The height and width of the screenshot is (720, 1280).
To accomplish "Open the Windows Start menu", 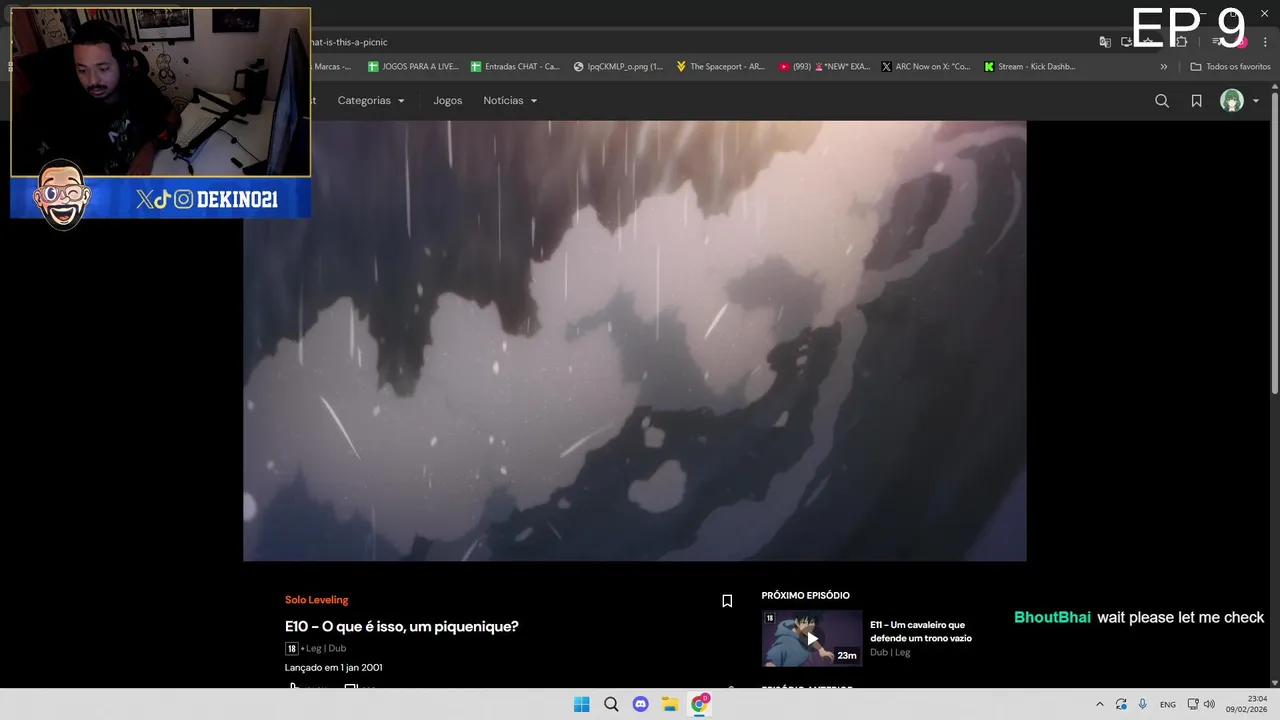I will point(581,704).
